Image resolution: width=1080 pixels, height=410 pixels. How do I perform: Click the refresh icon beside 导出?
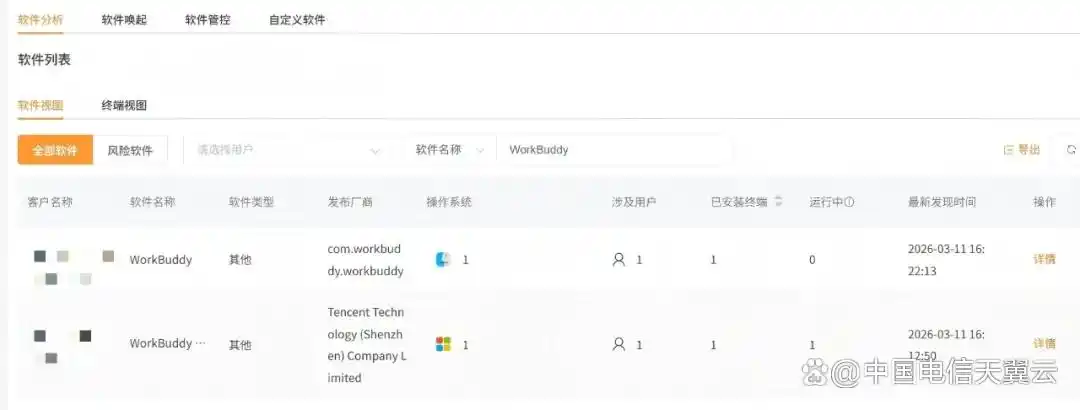pos(1071,150)
